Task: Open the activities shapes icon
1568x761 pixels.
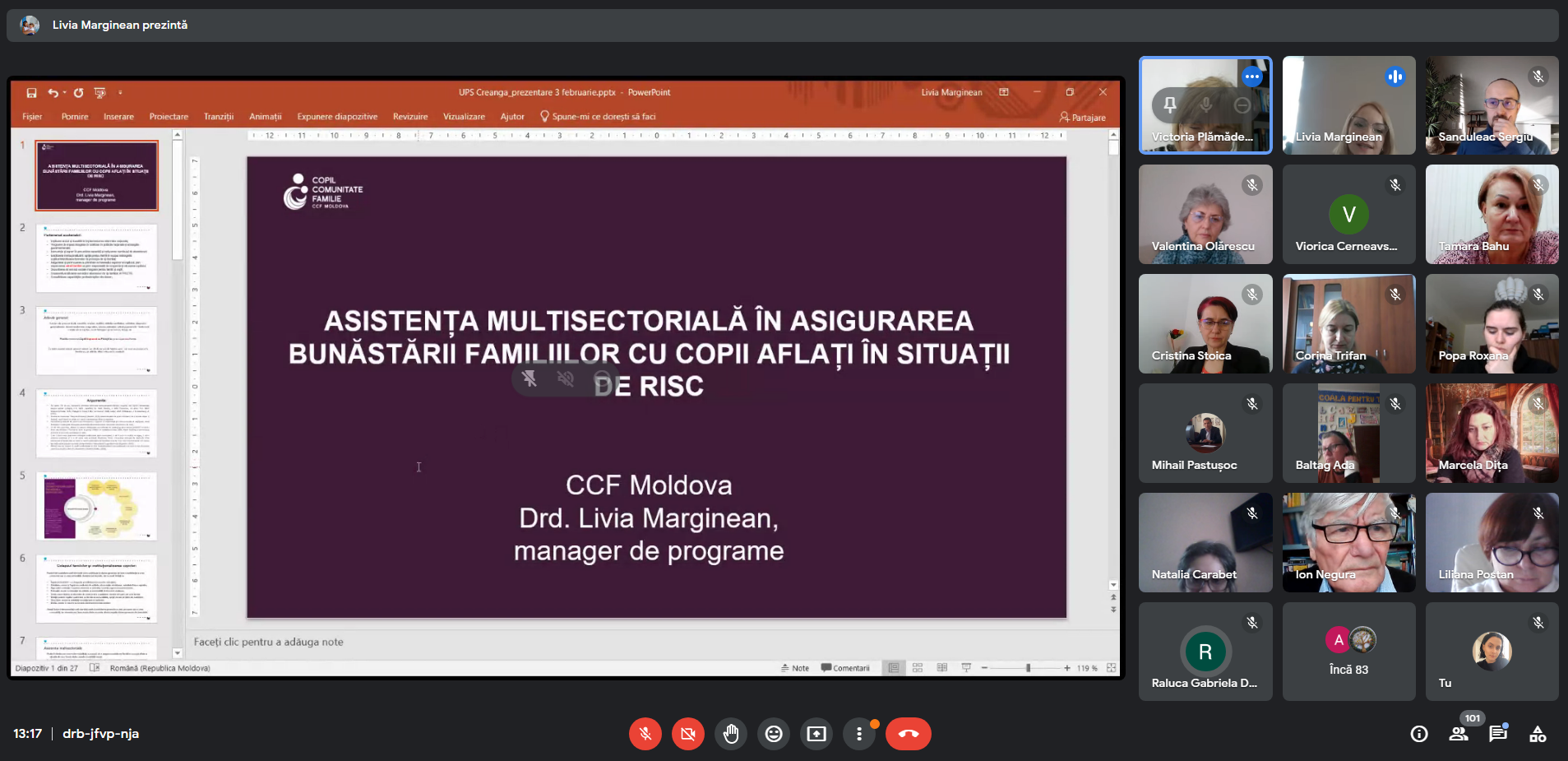Action: click(x=1538, y=734)
